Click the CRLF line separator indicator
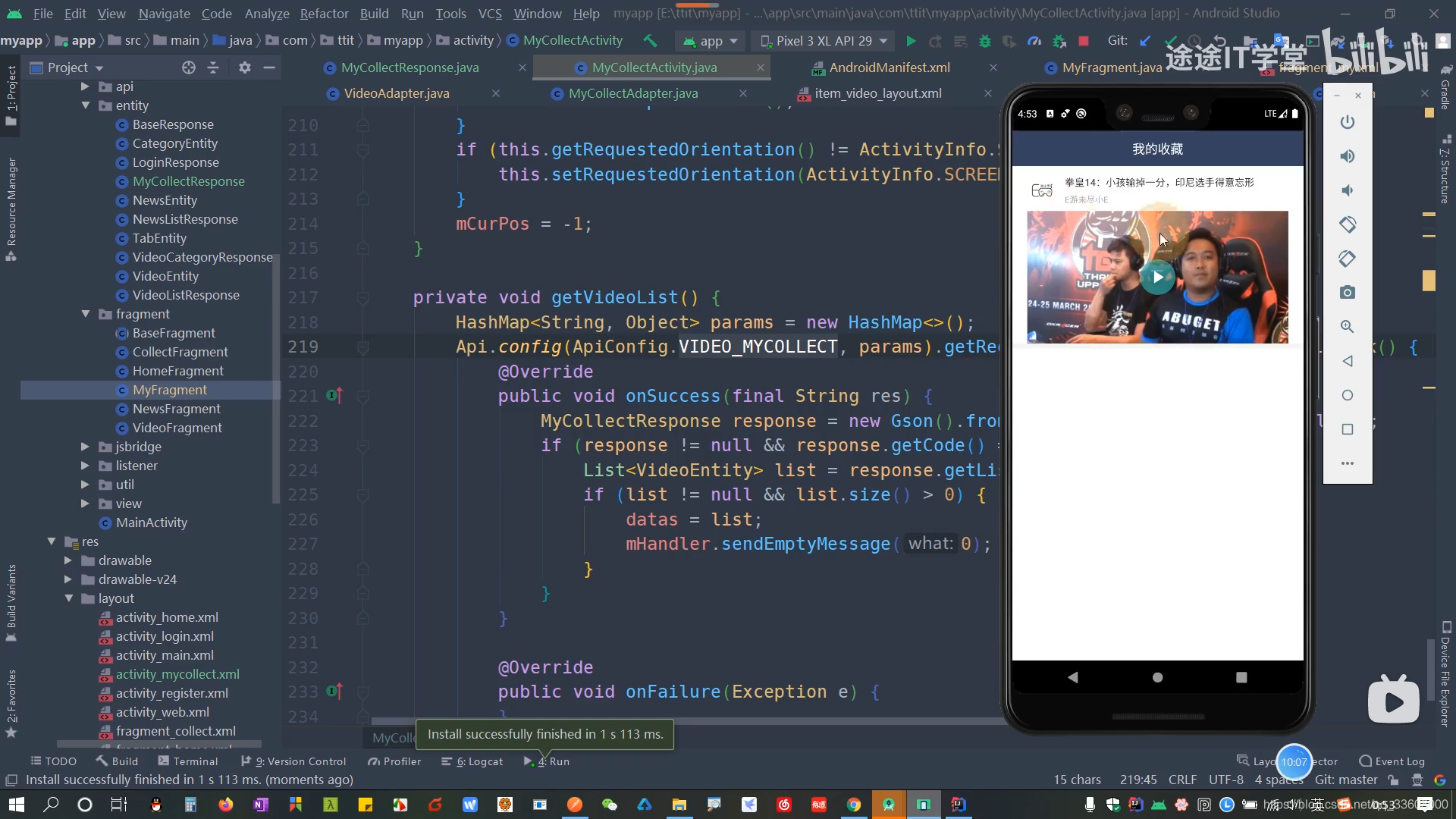This screenshot has width=1456, height=819. [1182, 780]
